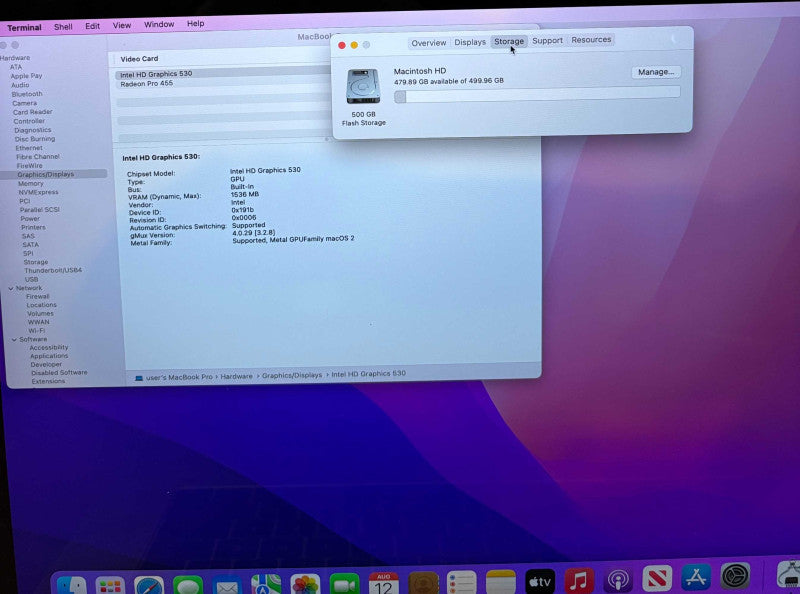The height and width of the screenshot is (594, 800).
Task: Select Ethernet in the sidebar
Action: point(29,147)
